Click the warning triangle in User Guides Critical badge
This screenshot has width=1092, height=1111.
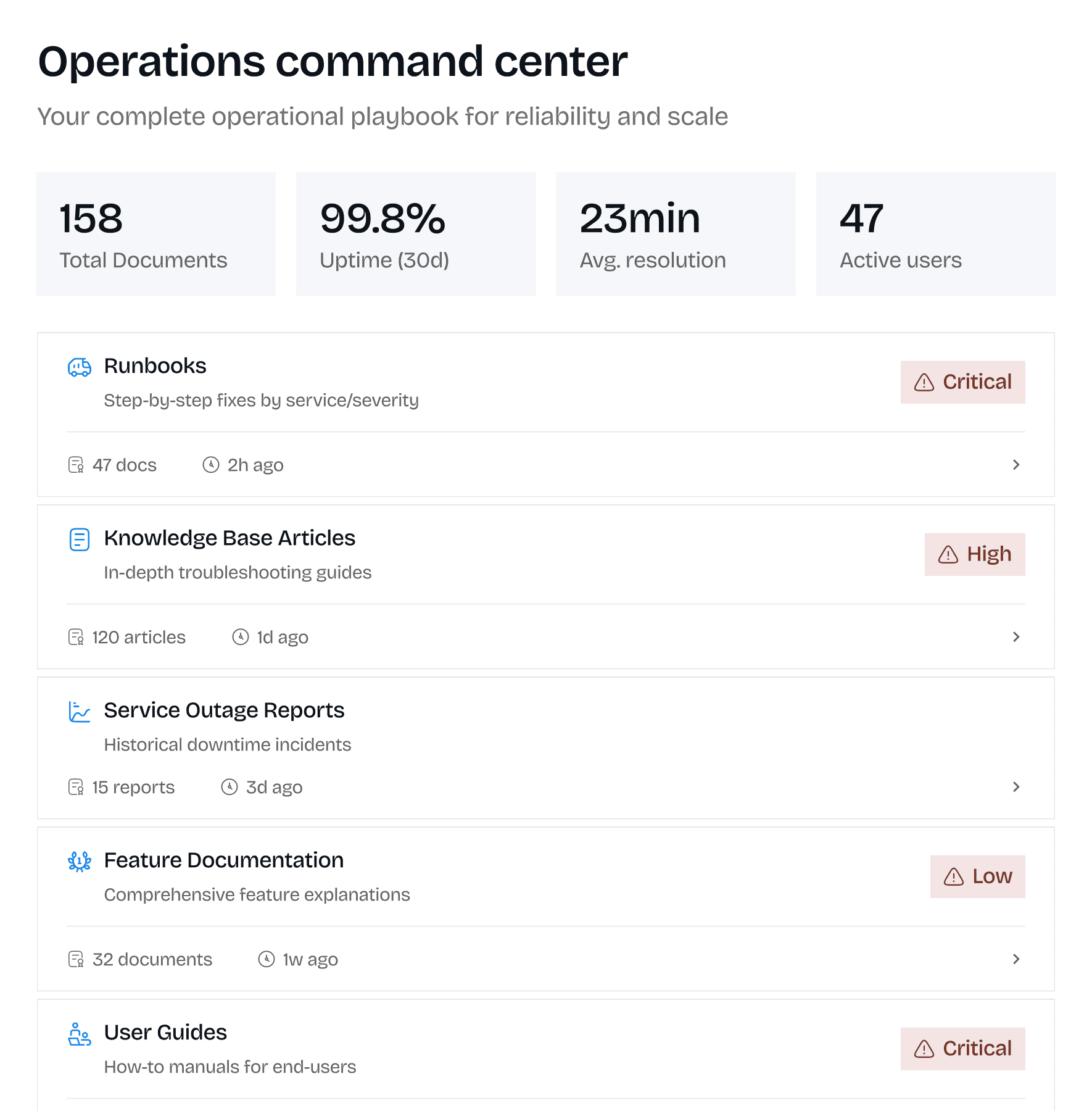coord(924,1049)
